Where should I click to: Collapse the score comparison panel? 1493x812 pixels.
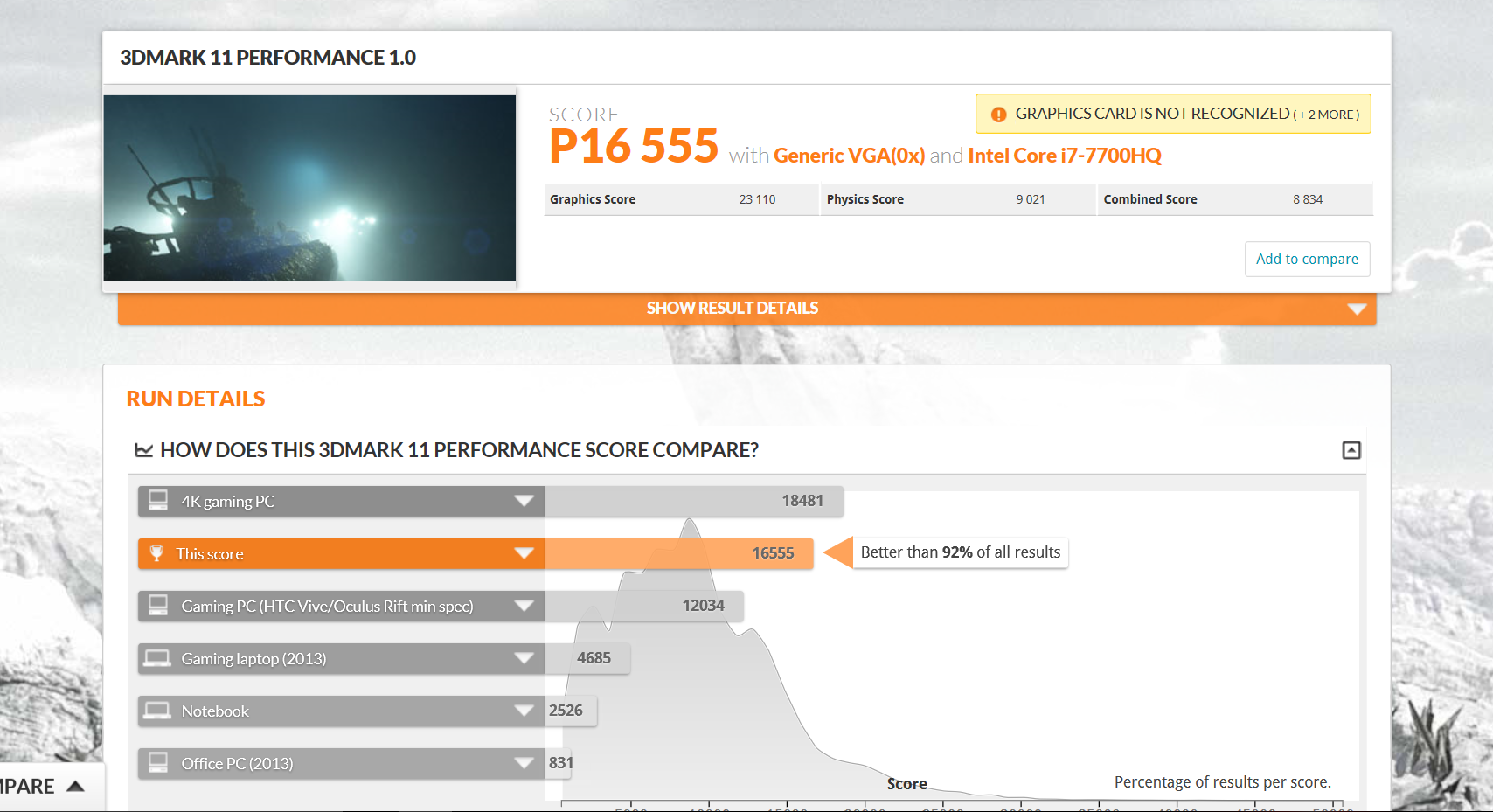pos(1351,450)
